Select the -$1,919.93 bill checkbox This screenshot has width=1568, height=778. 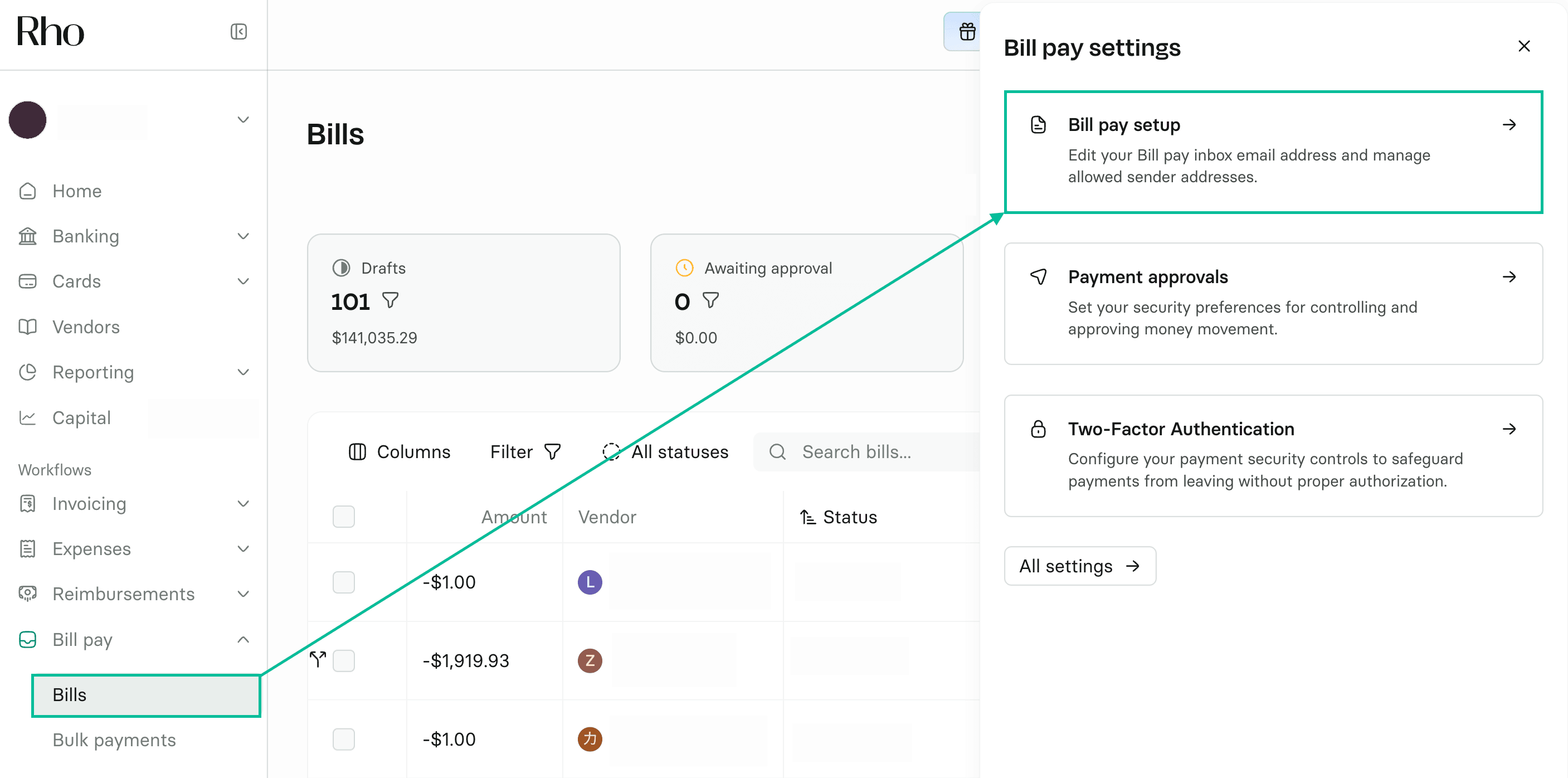344,660
